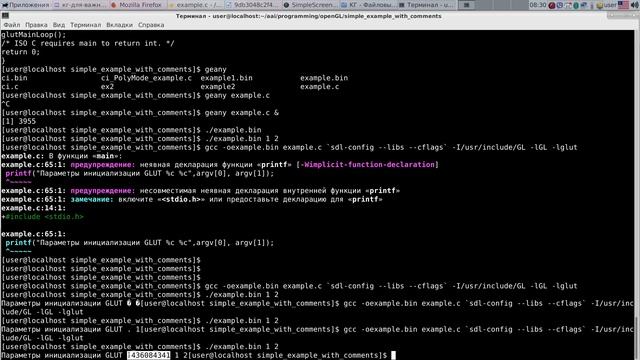Screen dimensions: 640x360
Task: Click the example2 filename in the listing
Action: (218, 87)
